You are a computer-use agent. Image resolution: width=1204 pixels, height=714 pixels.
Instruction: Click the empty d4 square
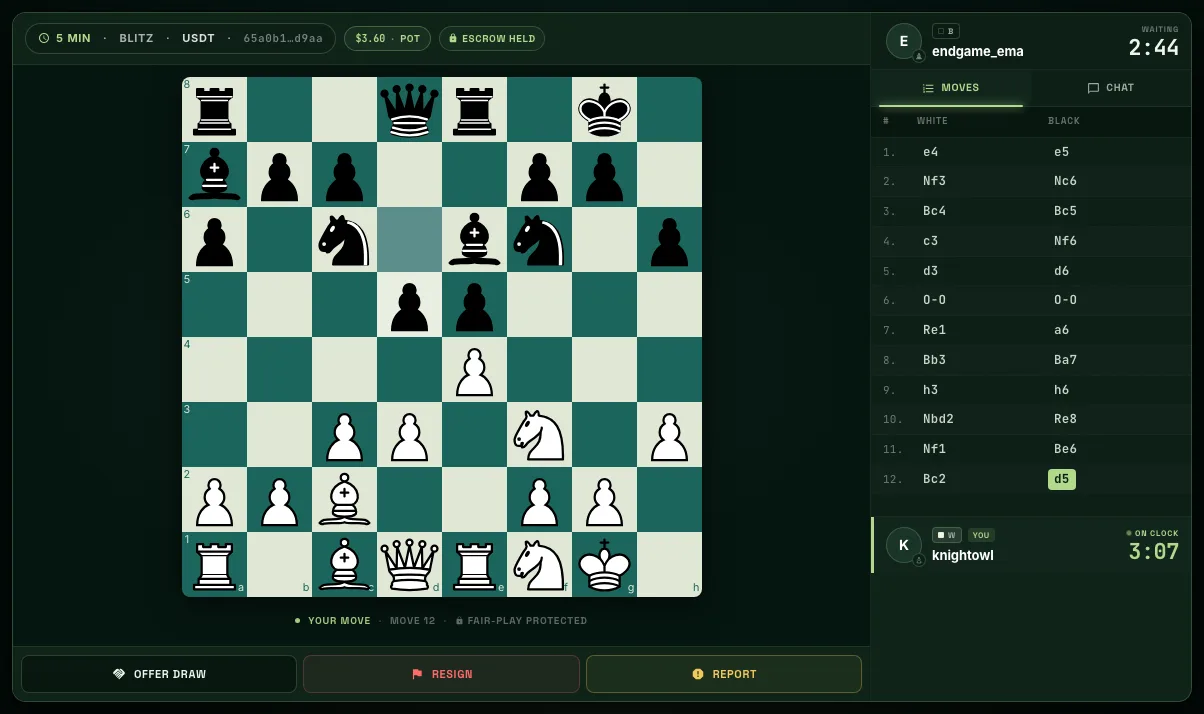click(409, 370)
